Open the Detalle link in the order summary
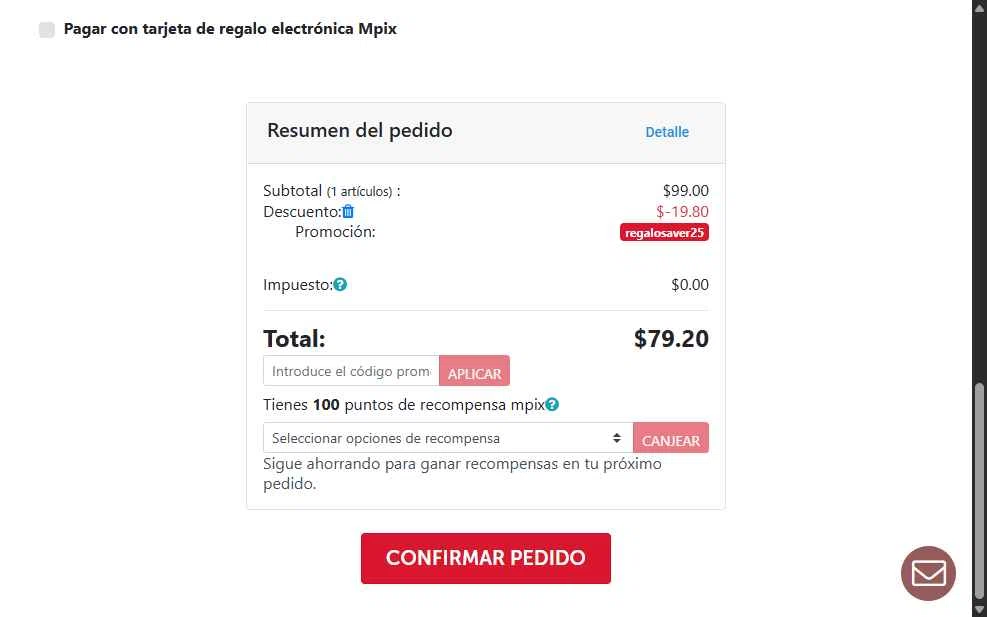The width and height of the screenshot is (987, 617). pos(667,132)
